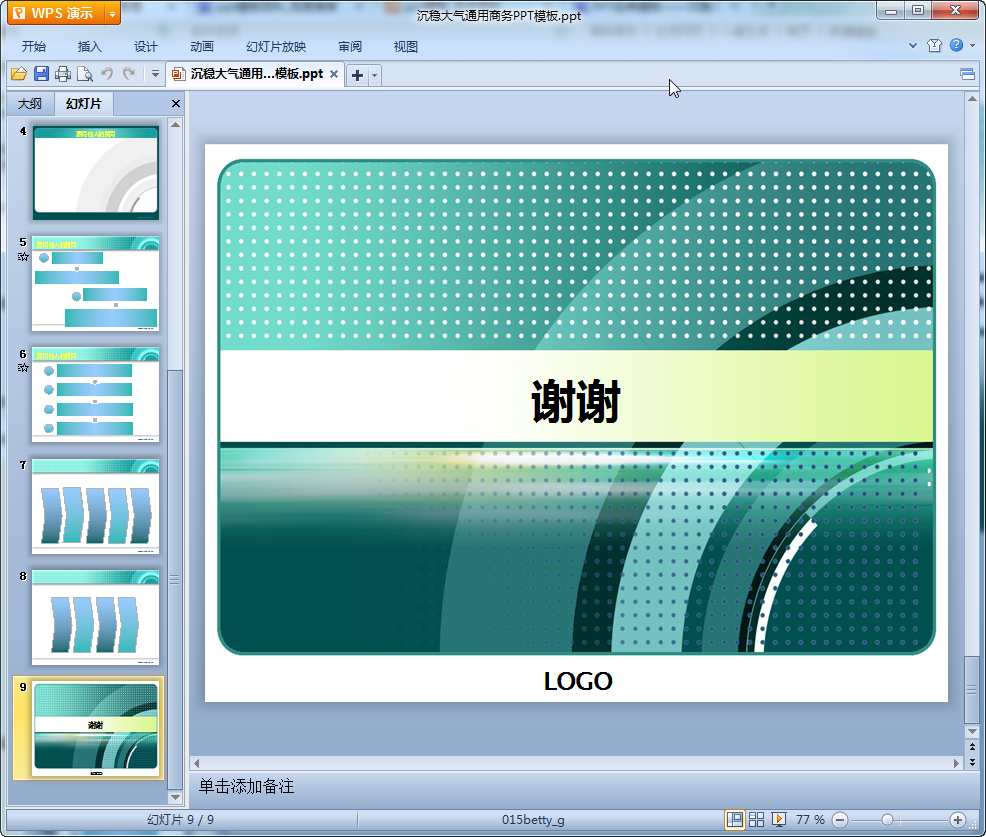Click the Print icon

(x=63, y=74)
